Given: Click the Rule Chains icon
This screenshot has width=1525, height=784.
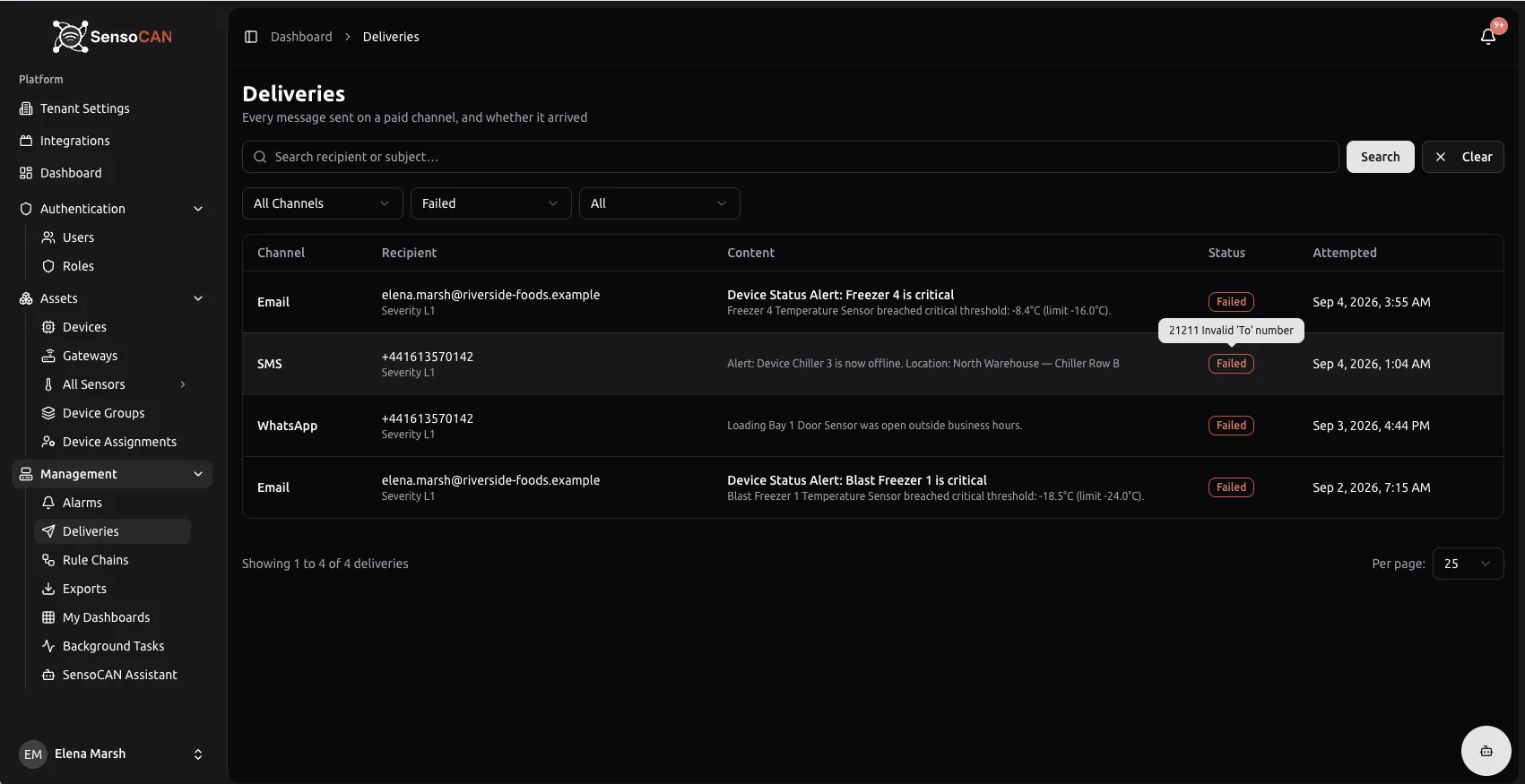Looking at the screenshot, I should (x=48, y=560).
